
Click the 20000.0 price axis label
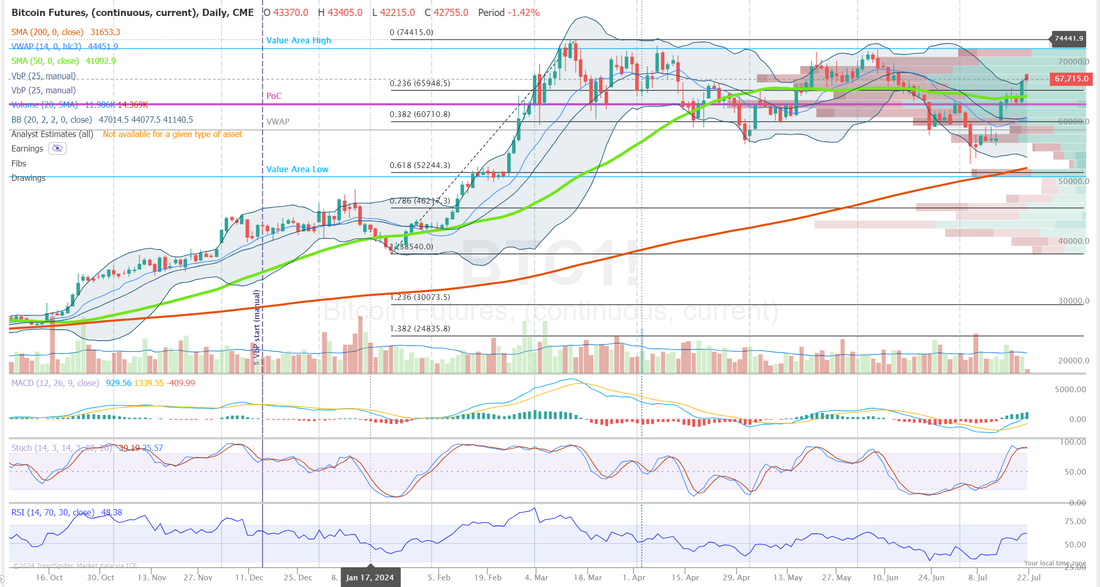pyautogui.click(x=1074, y=361)
